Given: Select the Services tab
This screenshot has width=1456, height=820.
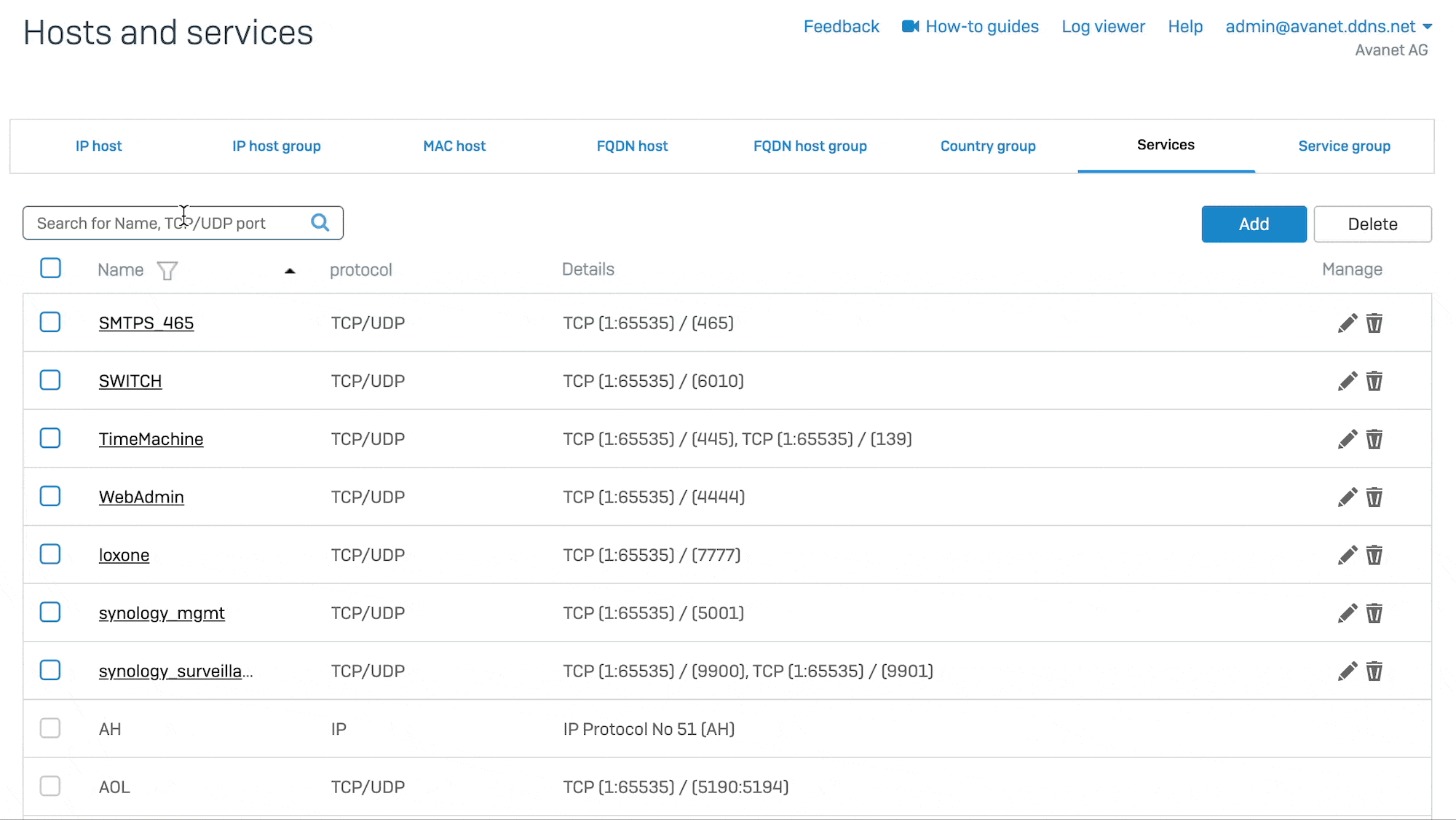Looking at the screenshot, I should pos(1166,145).
